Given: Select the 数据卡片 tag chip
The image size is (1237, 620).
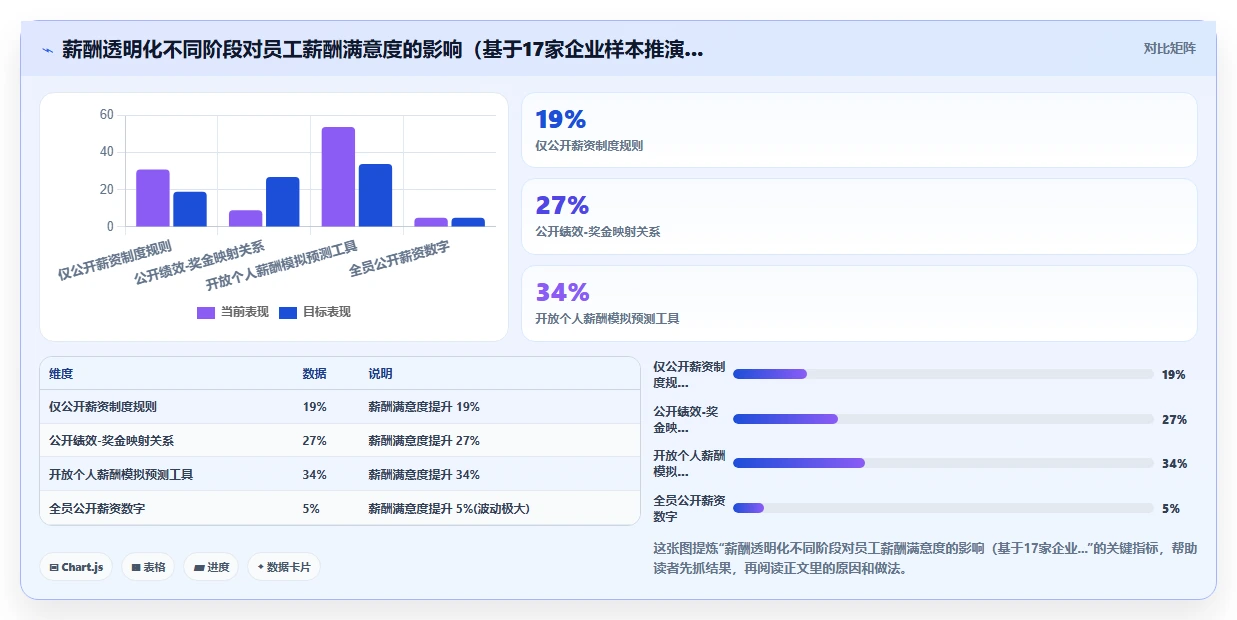Looking at the screenshot, I should pos(284,567).
